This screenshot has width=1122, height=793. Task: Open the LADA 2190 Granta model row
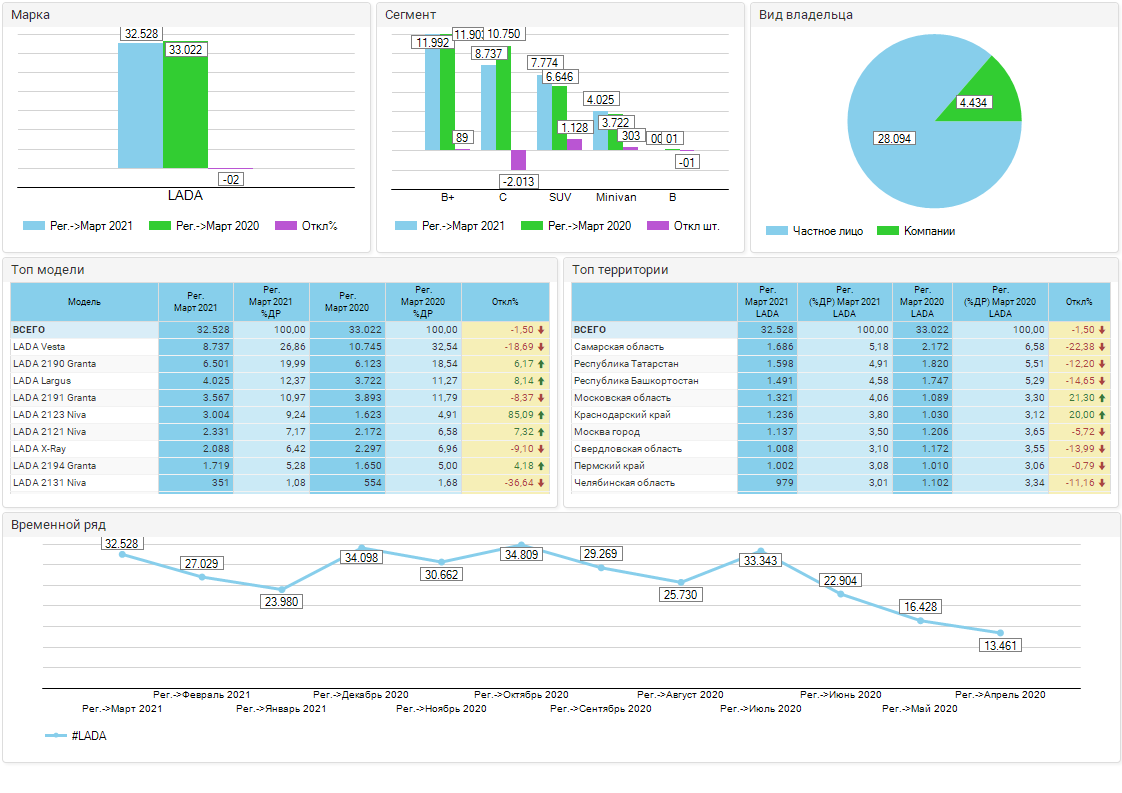point(54,364)
